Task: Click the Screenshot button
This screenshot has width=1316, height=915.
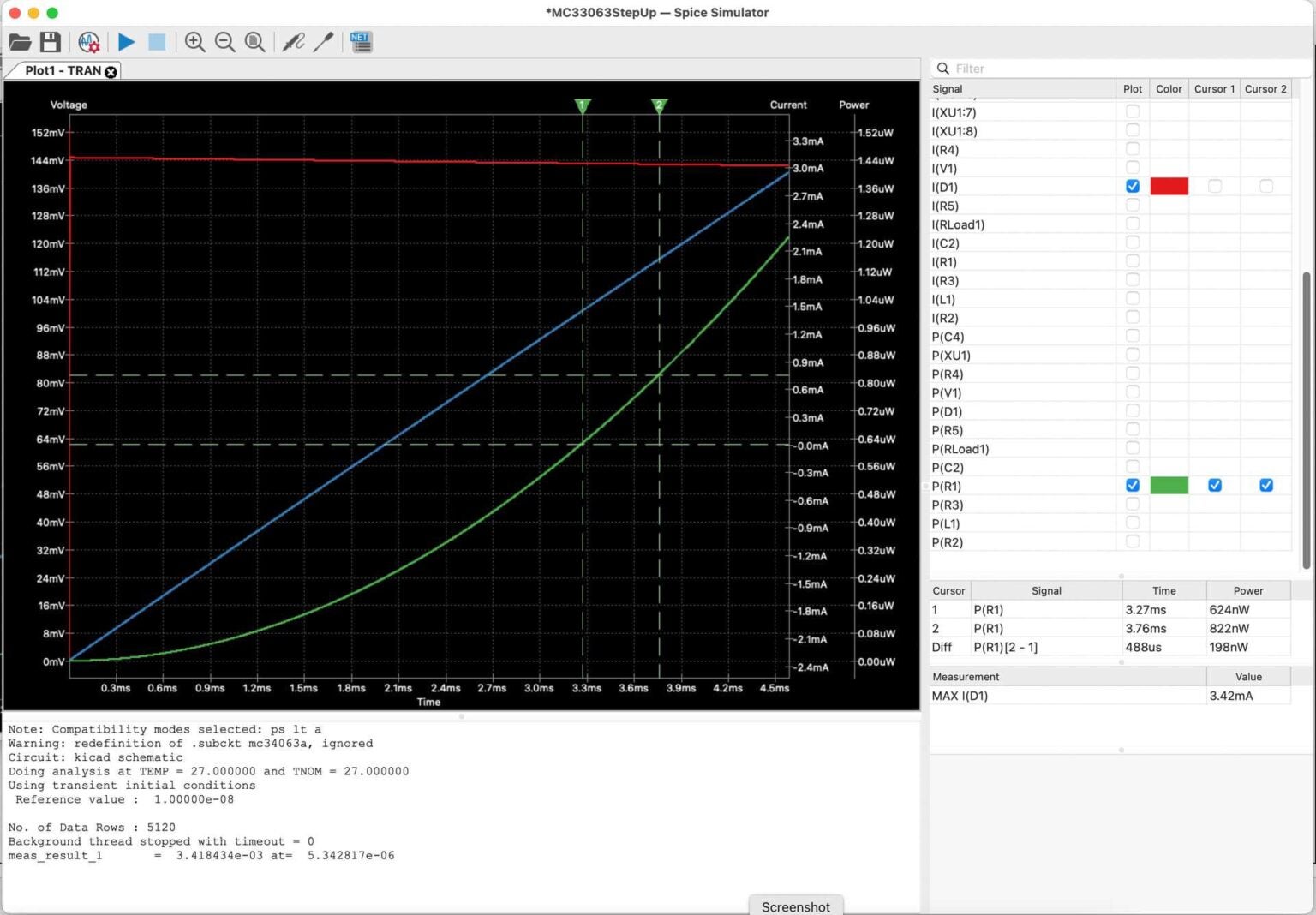Action: 795,906
